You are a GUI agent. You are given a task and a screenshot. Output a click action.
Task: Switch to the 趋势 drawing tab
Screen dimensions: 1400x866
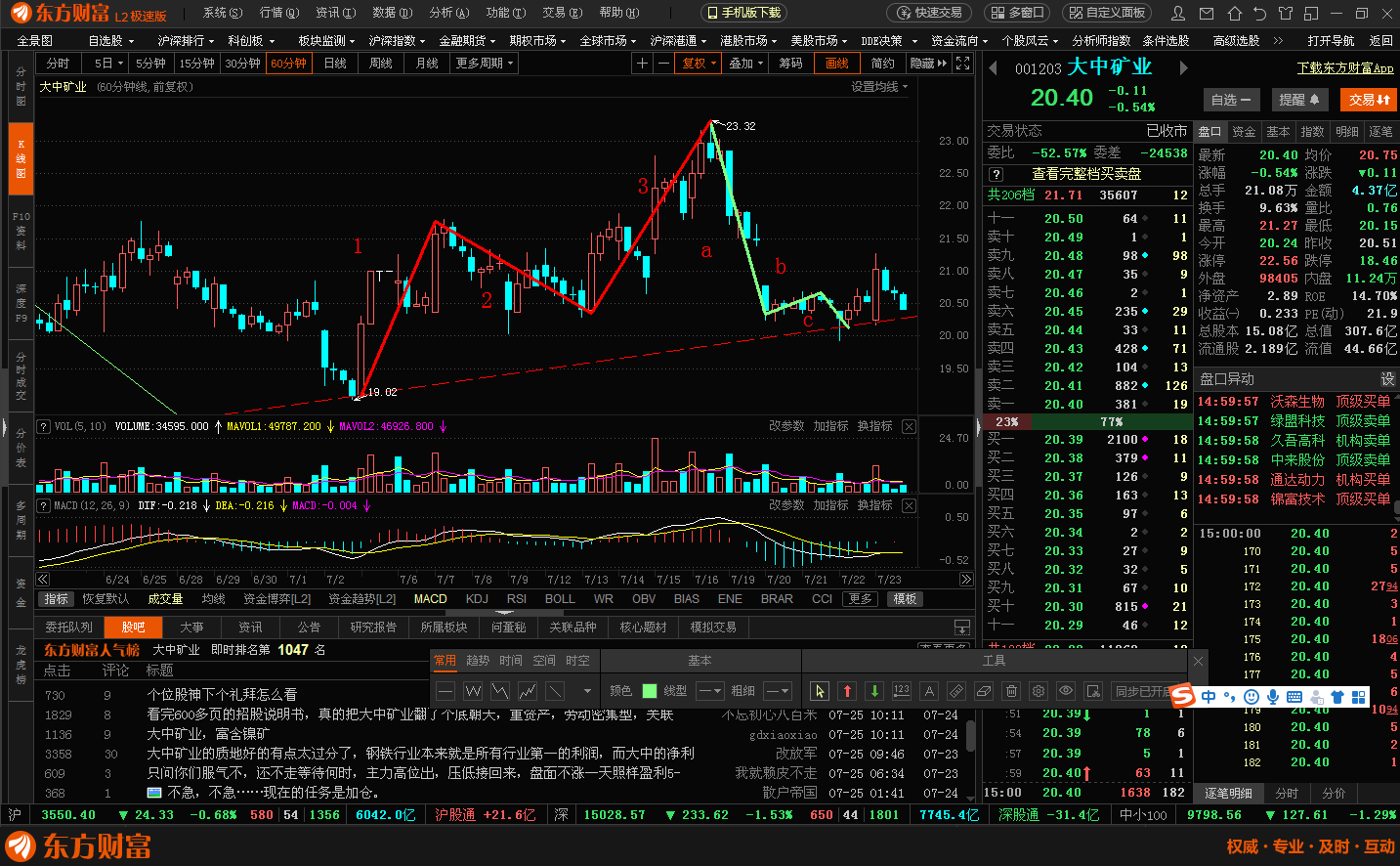point(478,661)
